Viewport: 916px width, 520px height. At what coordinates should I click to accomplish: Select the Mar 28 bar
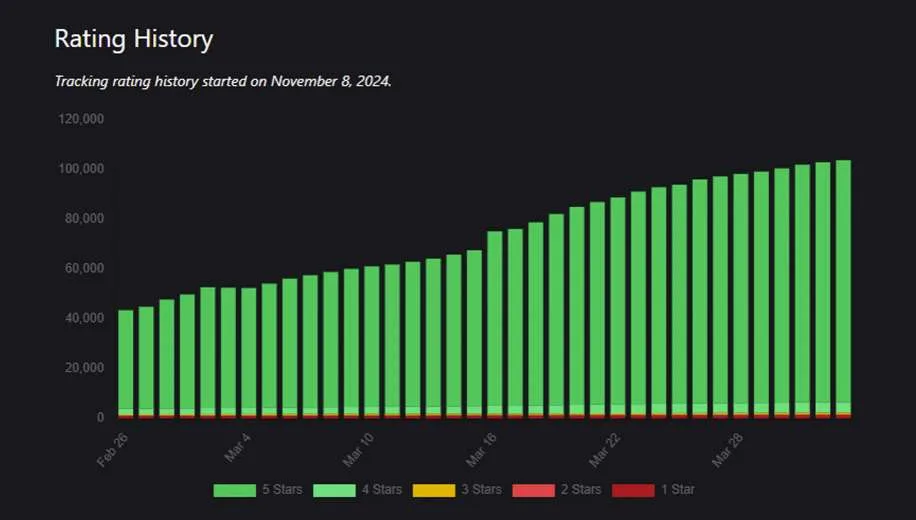click(741, 296)
